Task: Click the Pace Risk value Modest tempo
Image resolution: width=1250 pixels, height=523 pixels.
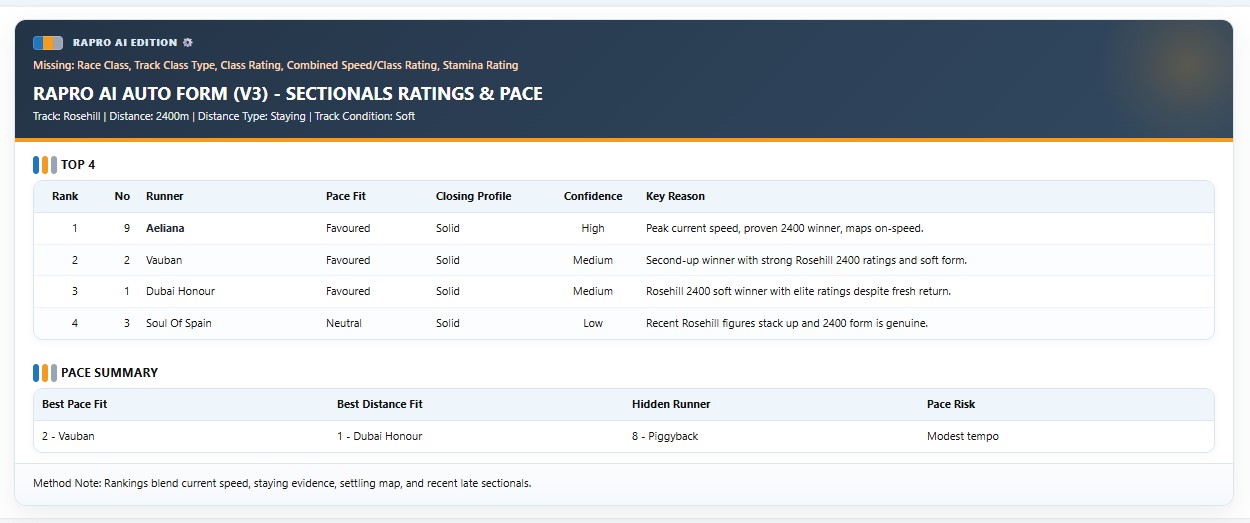Action: [x=962, y=436]
